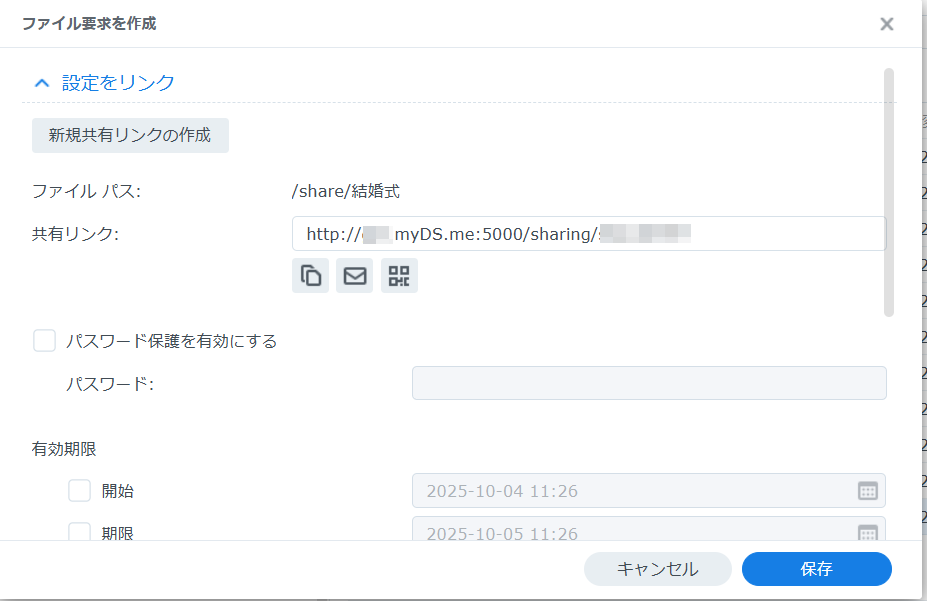Close the ファイル要求を作成 dialog

886,24
